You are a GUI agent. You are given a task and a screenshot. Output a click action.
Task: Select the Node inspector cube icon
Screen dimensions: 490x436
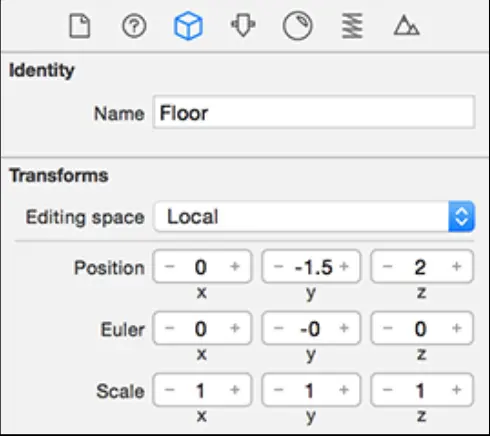coord(188,26)
